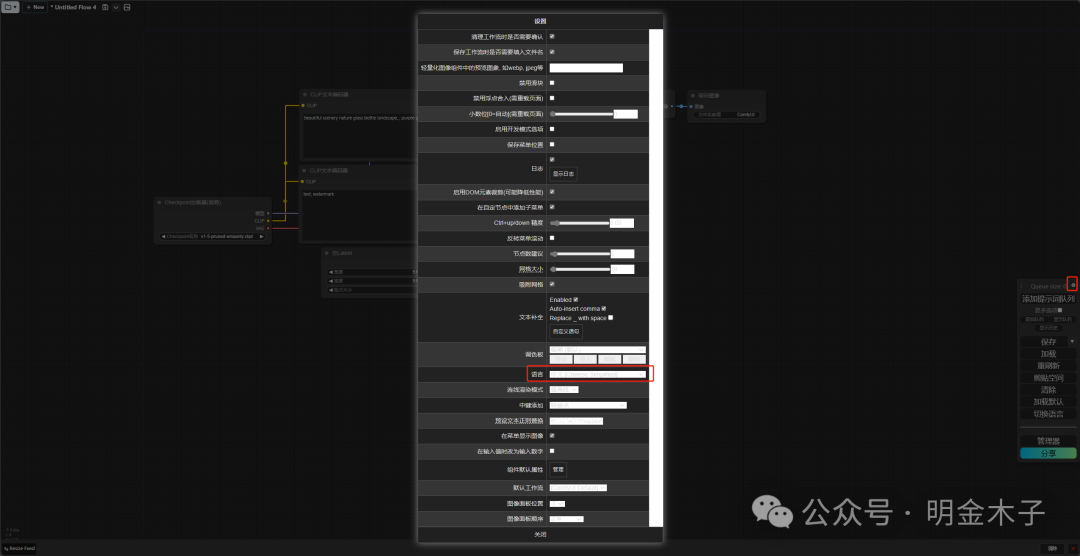Open the 管理器 manager button

[1048, 441]
